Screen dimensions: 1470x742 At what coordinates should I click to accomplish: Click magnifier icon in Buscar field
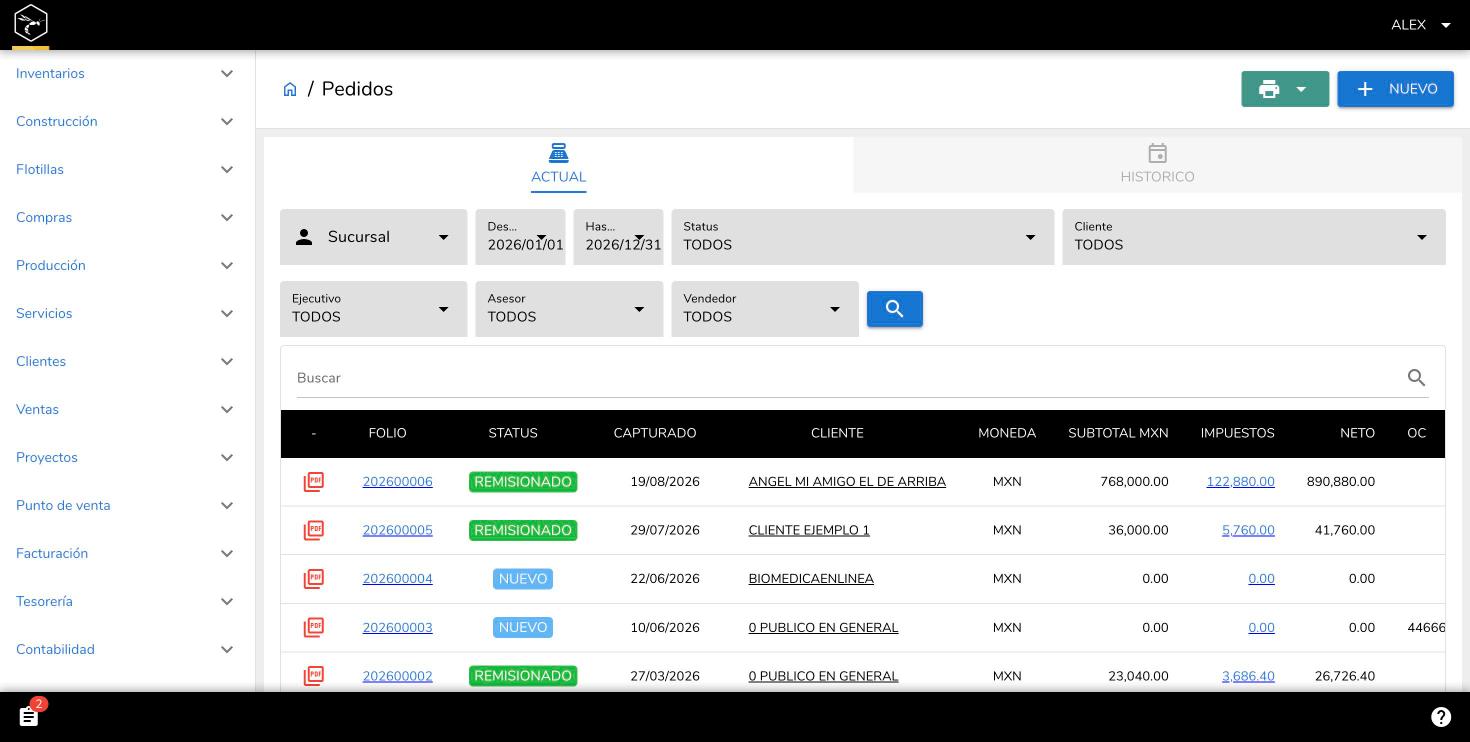click(1416, 378)
